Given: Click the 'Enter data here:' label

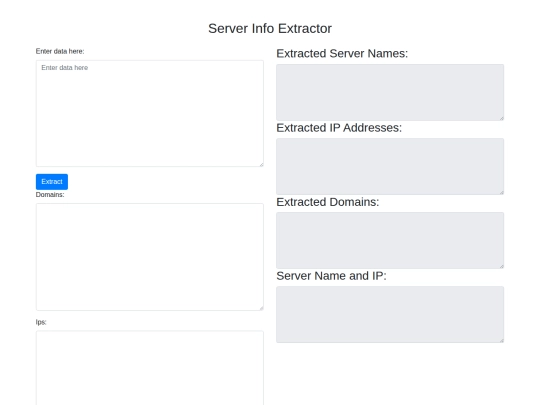Looking at the screenshot, I should [x=60, y=51].
